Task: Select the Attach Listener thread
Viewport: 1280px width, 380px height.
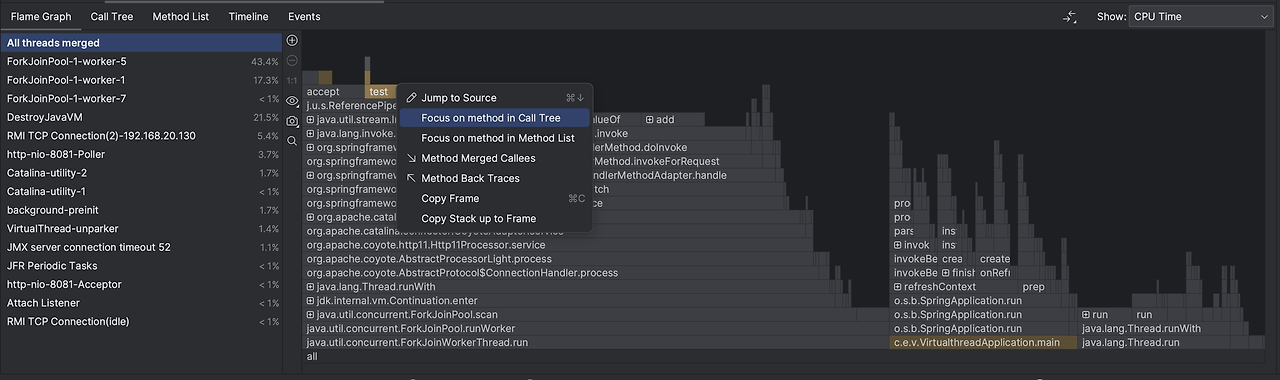Action: (141, 303)
